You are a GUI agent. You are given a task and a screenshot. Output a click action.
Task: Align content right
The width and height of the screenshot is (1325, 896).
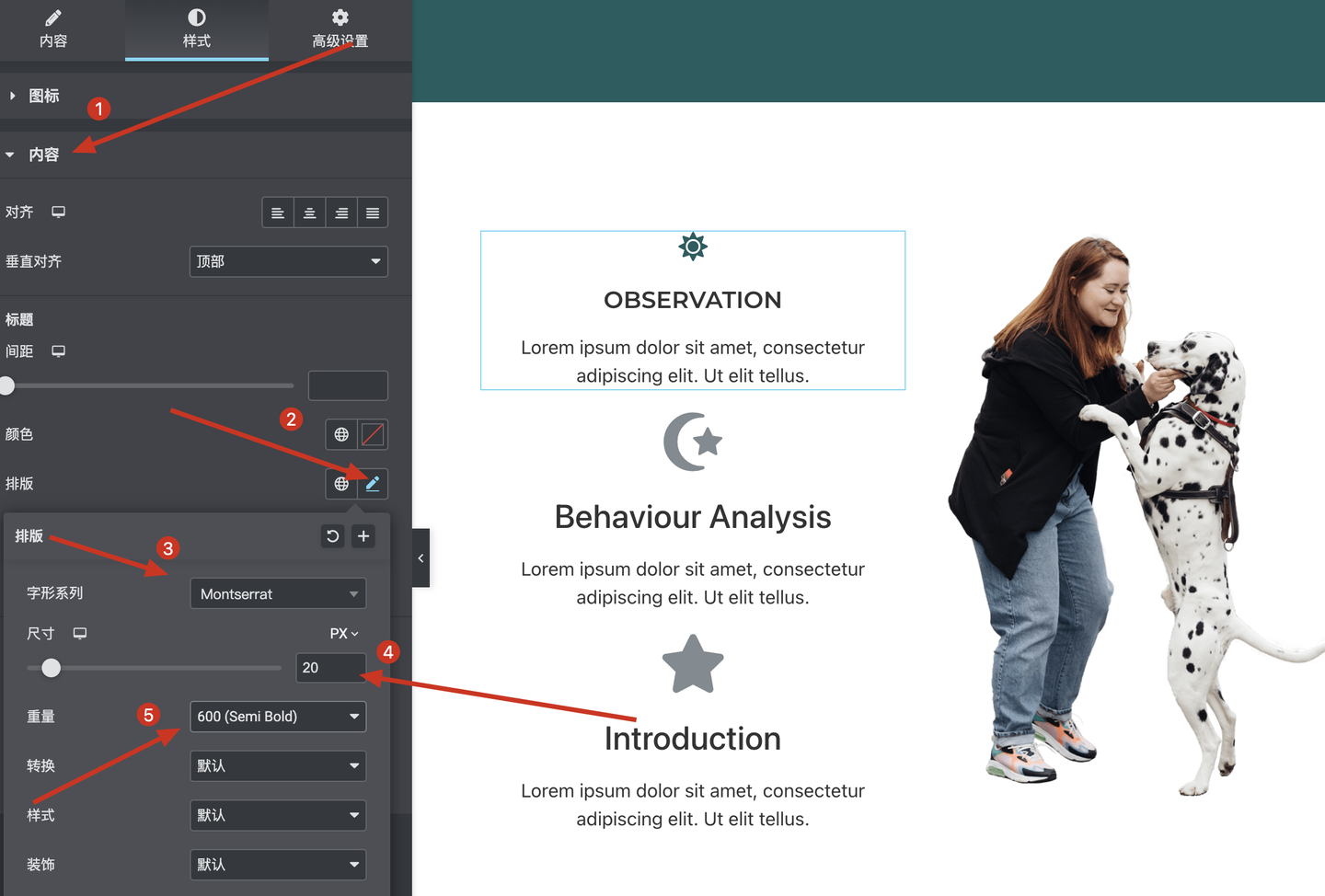341,213
